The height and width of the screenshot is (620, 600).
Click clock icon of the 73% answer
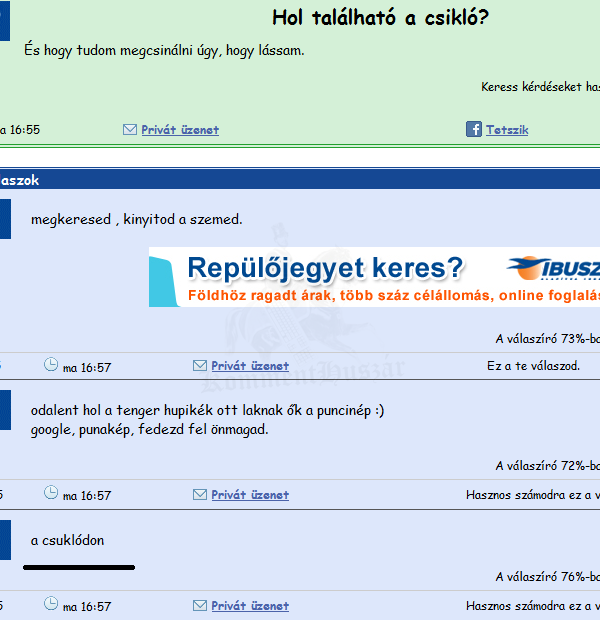[x=51, y=365]
